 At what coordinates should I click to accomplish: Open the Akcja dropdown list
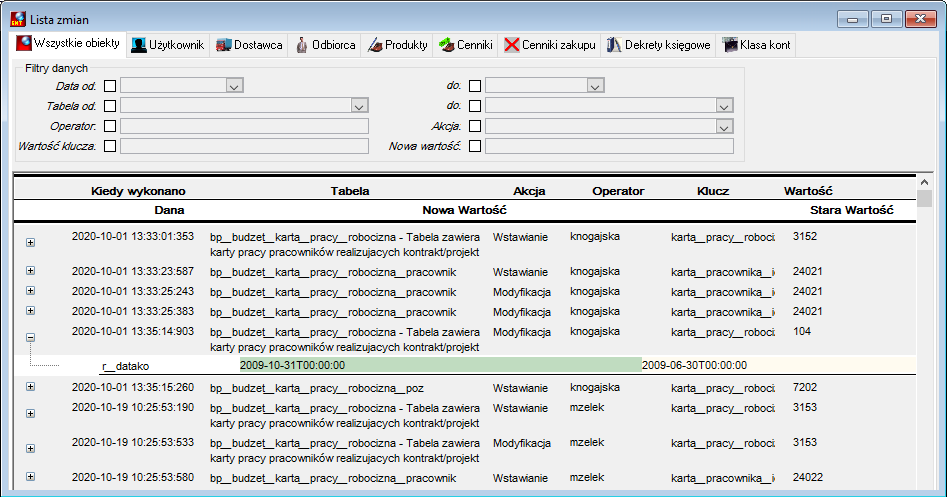(x=724, y=126)
